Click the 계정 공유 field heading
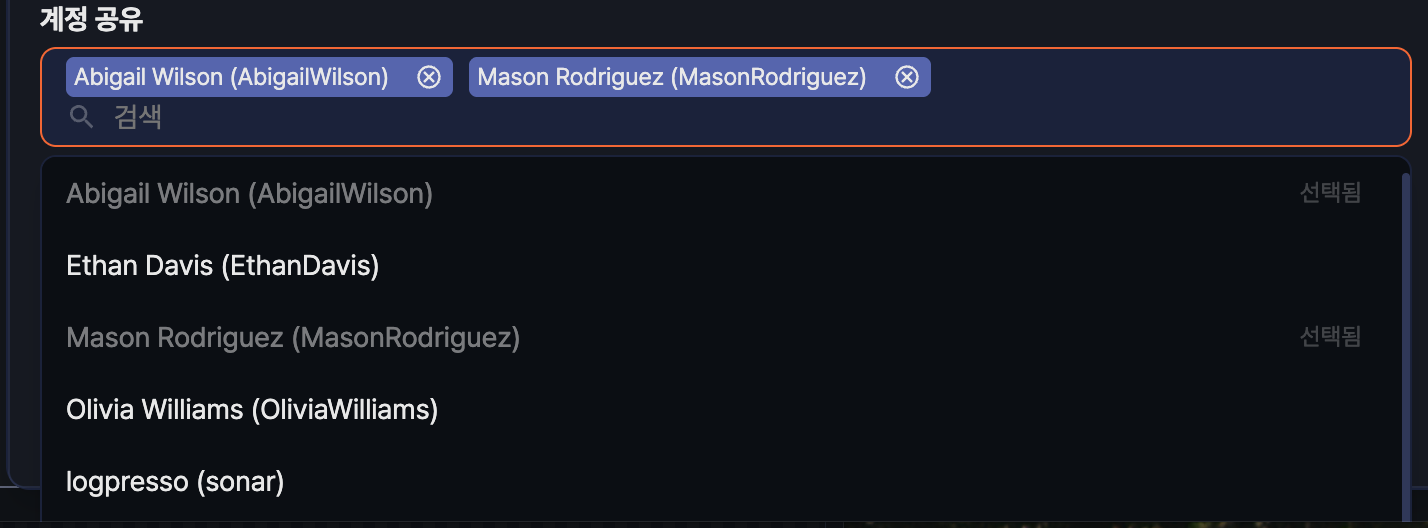The image size is (1428, 528). pos(91,19)
